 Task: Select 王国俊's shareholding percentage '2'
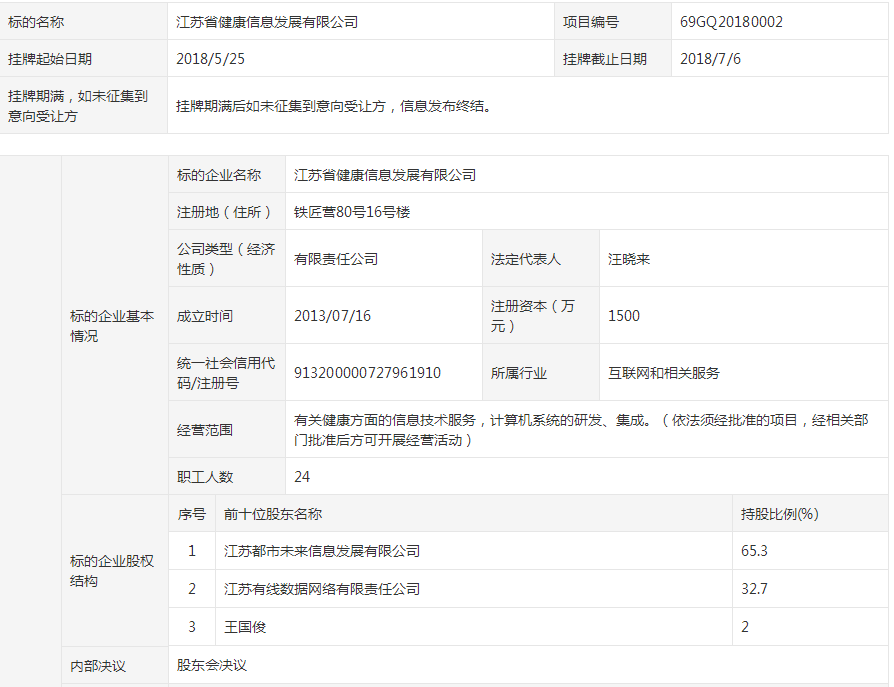tap(745, 627)
